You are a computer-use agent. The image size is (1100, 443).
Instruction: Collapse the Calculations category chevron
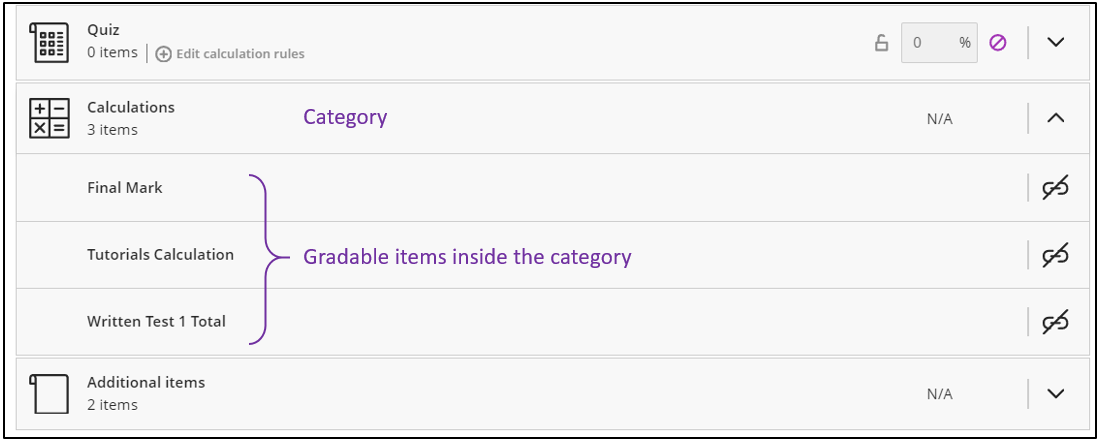tap(1056, 118)
